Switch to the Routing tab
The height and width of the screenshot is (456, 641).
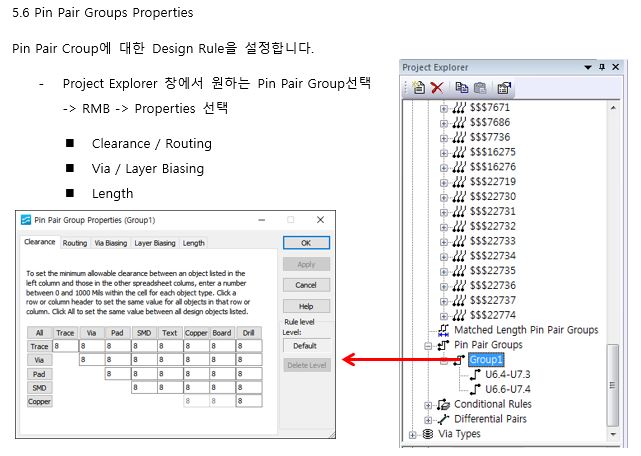[x=75, y=242]
